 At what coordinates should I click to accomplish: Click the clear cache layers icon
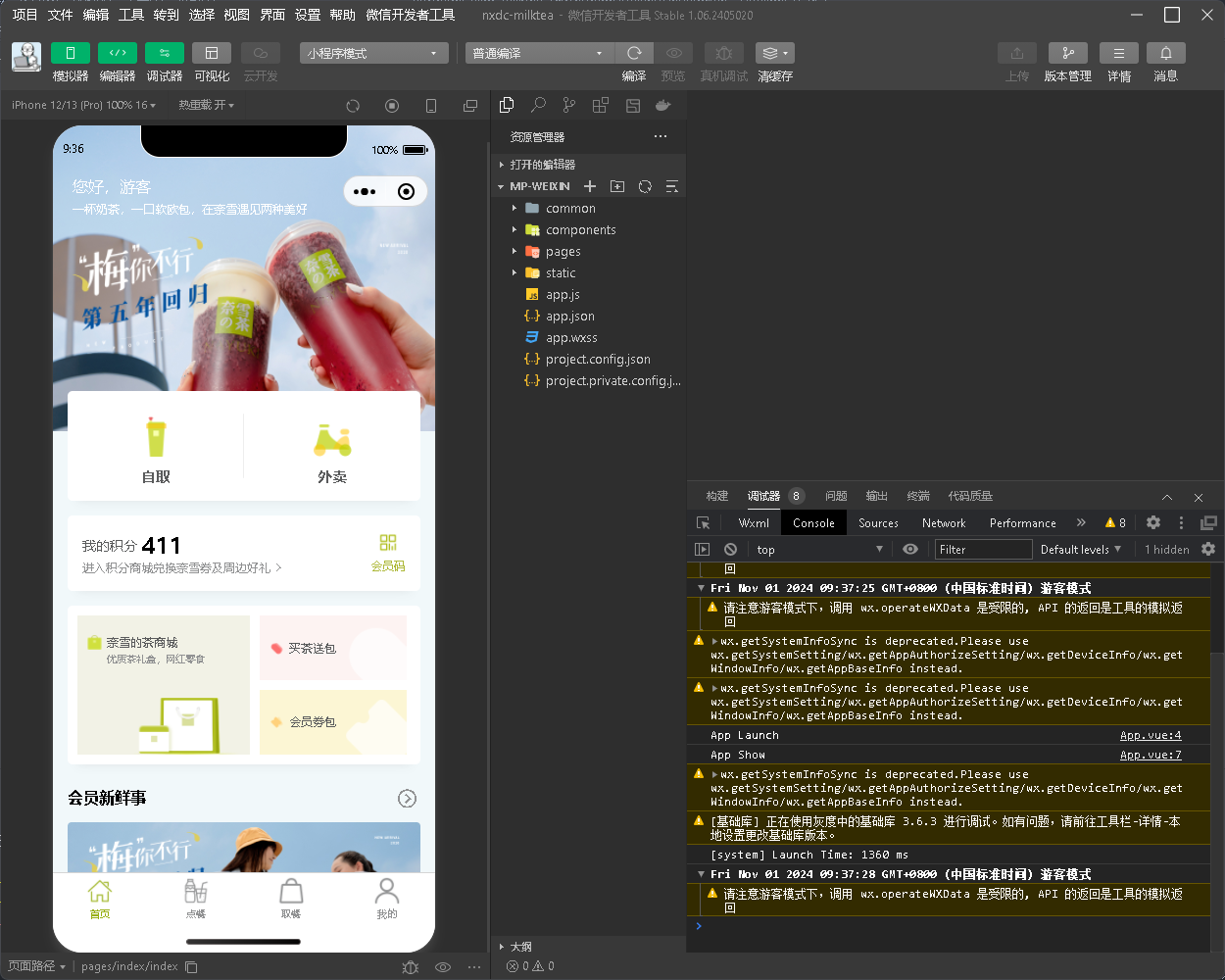click(774, 53)
